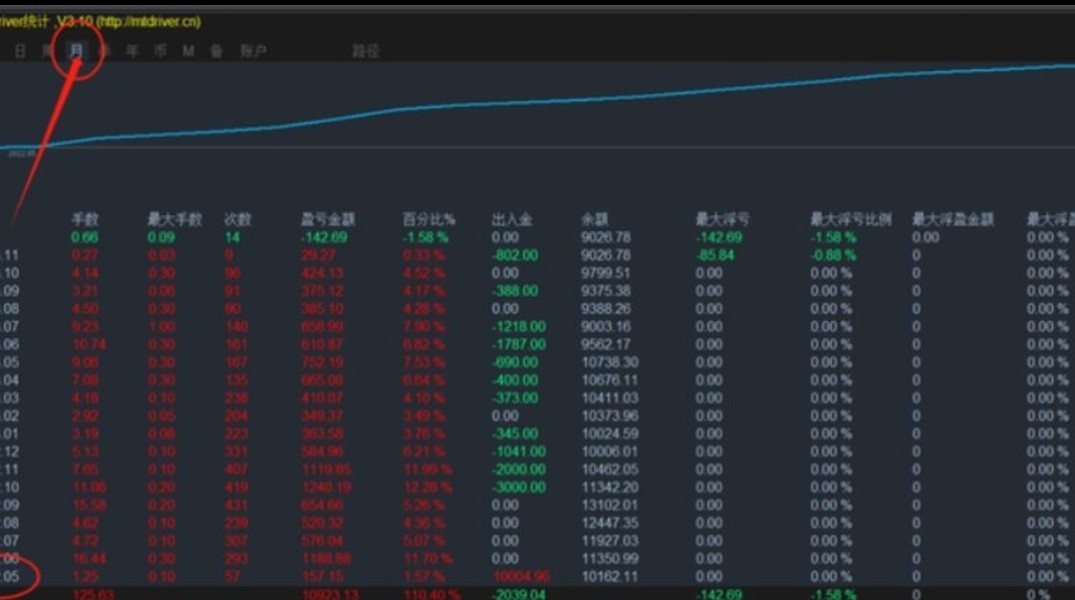Open the 币 currency tab
The width and height of the screenshot is (1075, 600).
click(160, 51)
